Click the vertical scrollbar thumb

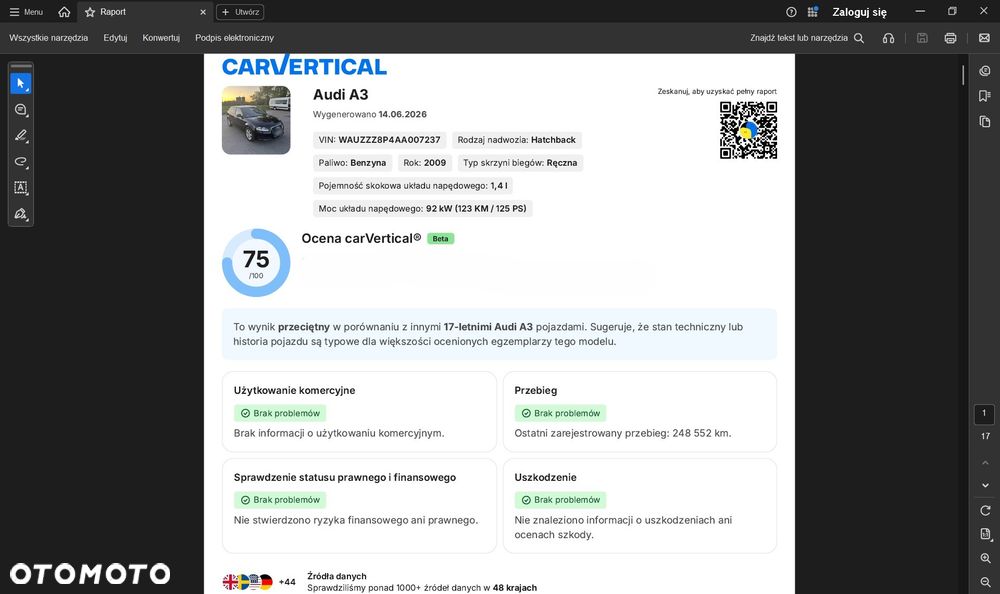(963, 74)
